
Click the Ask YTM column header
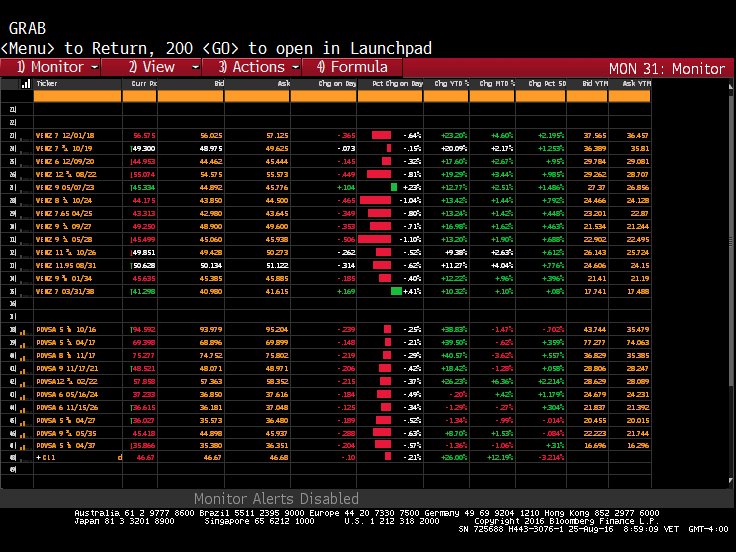coord(636,84)
